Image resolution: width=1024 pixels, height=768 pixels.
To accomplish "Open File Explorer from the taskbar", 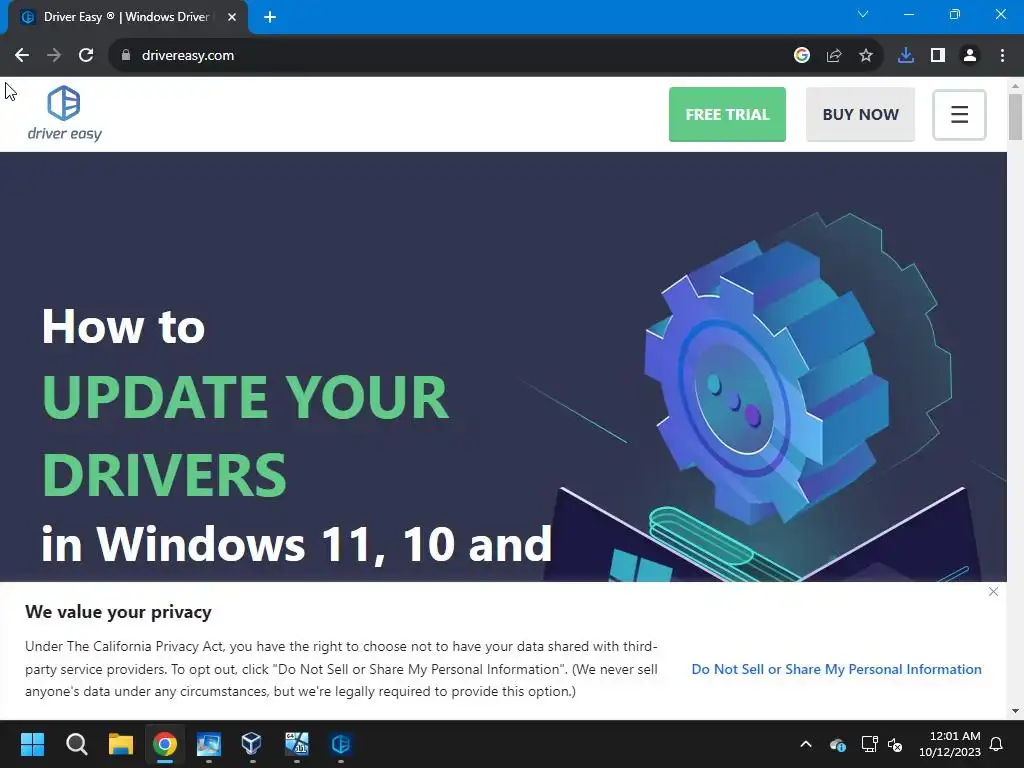I will pos(121,744).
